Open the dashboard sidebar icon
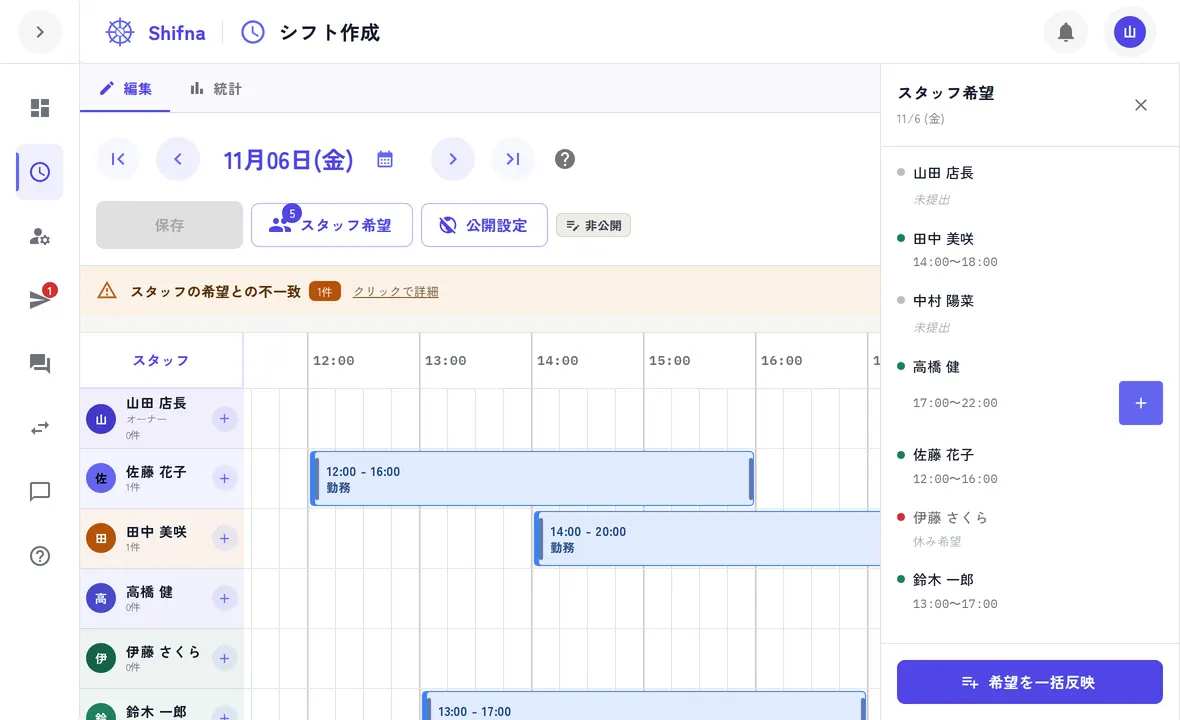 coord(40,108)
